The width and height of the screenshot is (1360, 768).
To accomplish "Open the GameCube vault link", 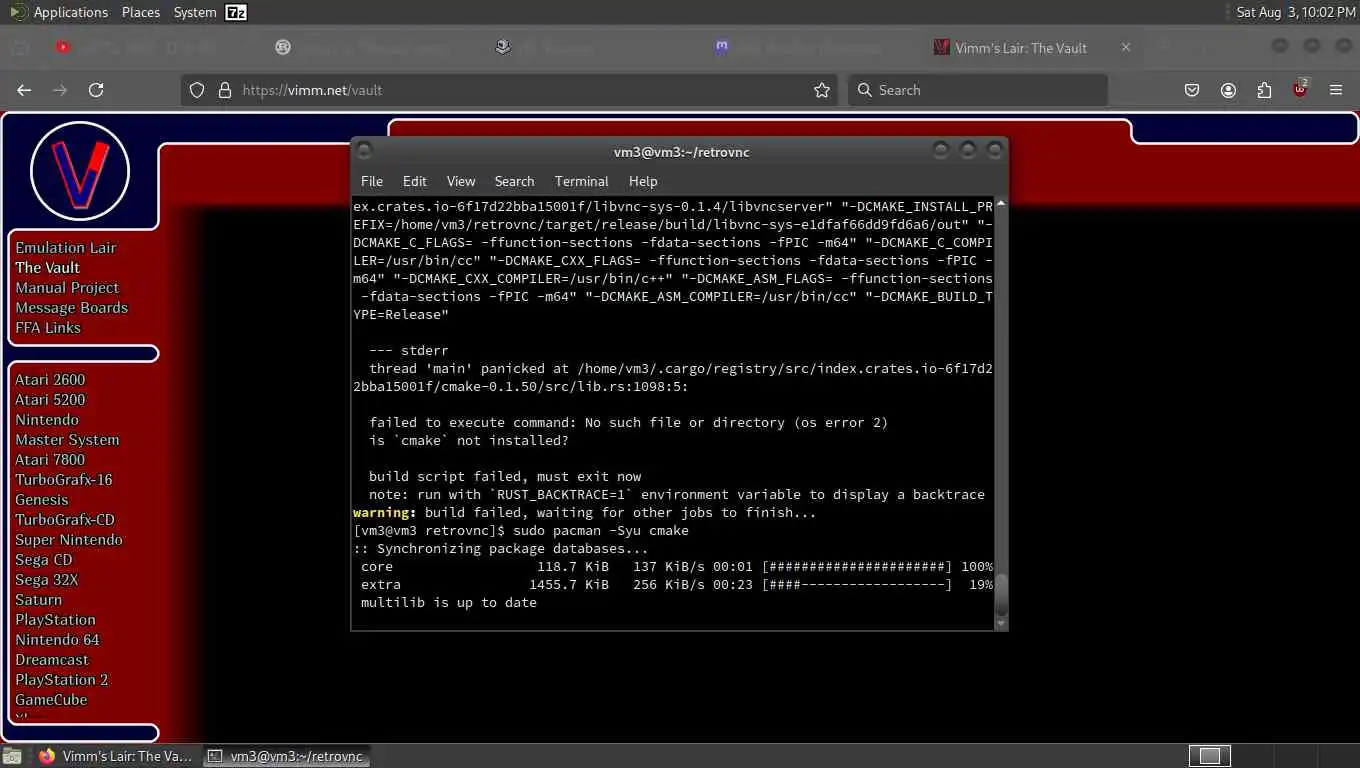I will [x=51, y=699].
